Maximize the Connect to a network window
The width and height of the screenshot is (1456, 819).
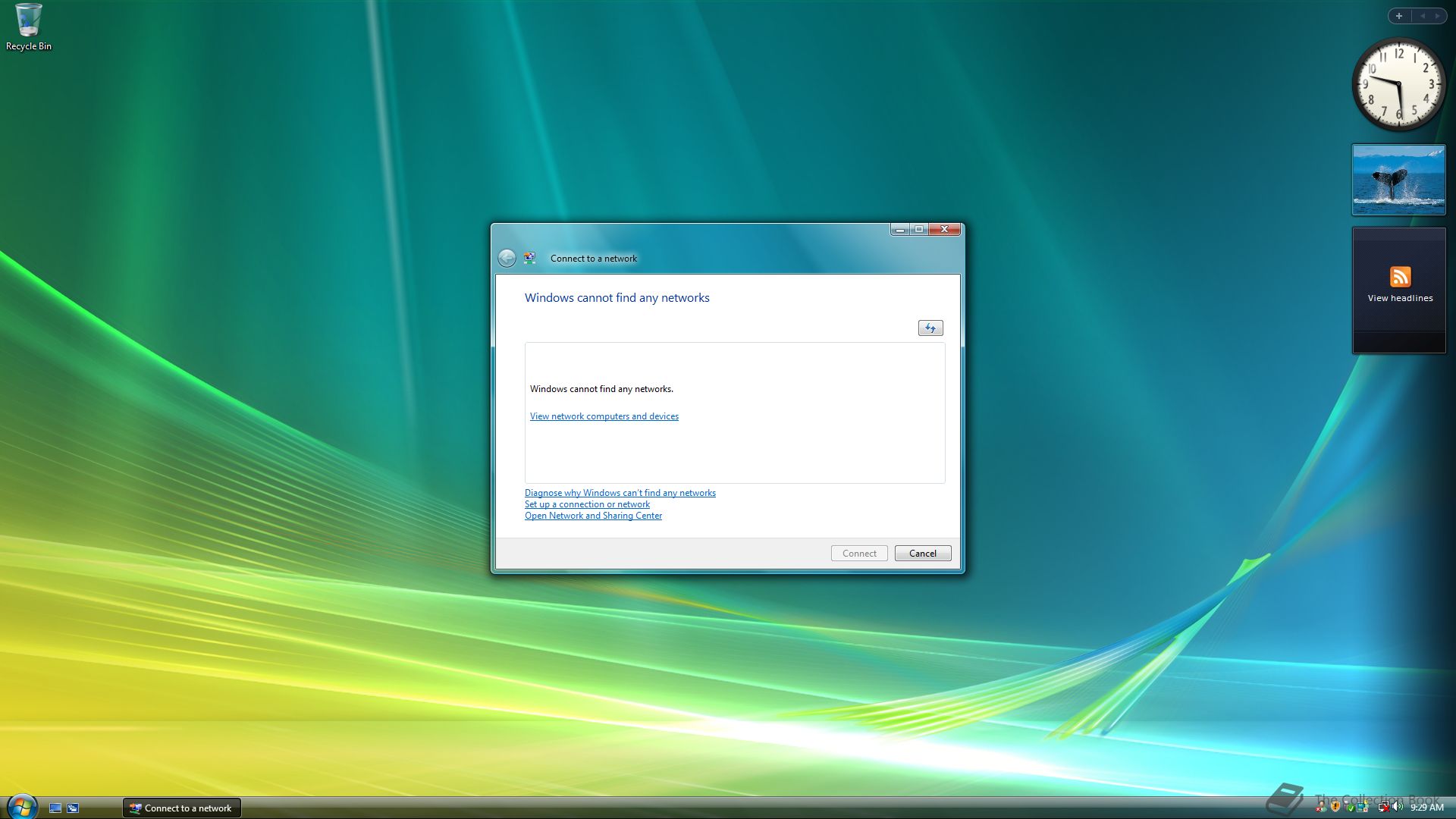click(918, 229)
